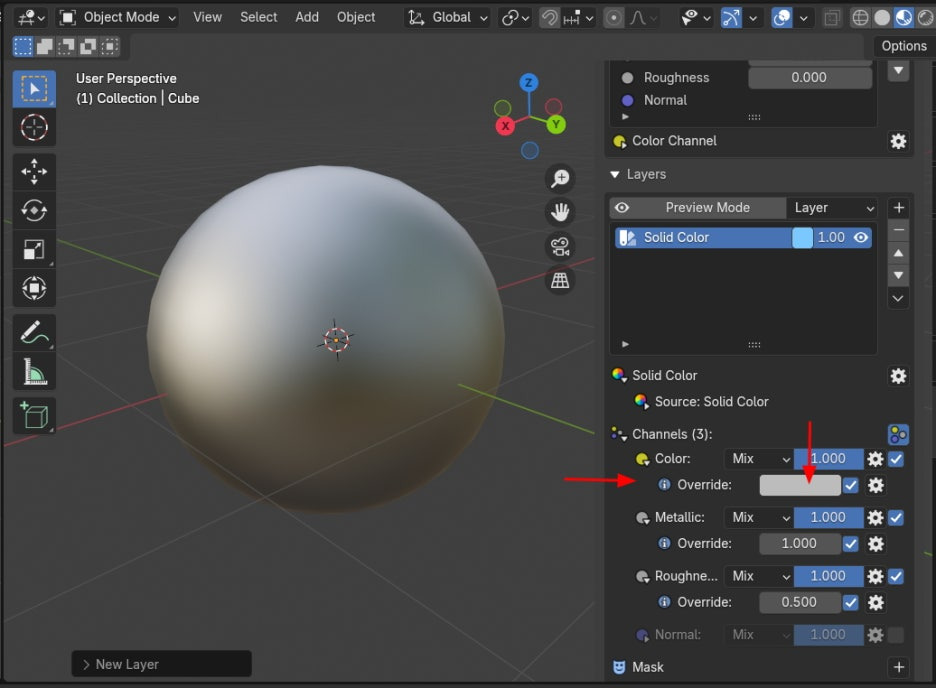
Task: Switch orthographic/perspective grid icon
Action: tap(560, 280)
